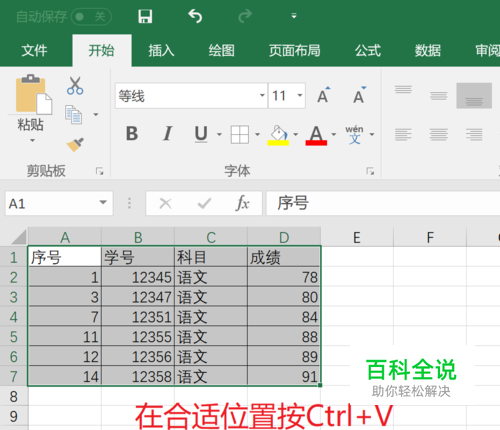Switch to the 插入 (Insert) tab
500x430 pixels.
point(161,51)
